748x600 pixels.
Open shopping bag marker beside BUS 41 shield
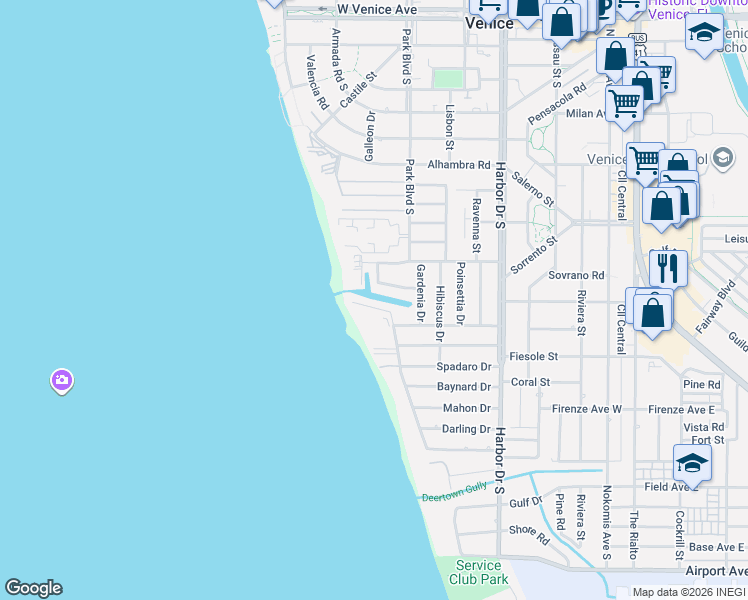(615, 58)
